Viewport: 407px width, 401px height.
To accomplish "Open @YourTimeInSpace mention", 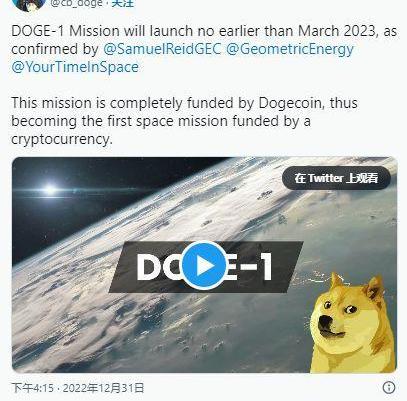I will point(75,67).
